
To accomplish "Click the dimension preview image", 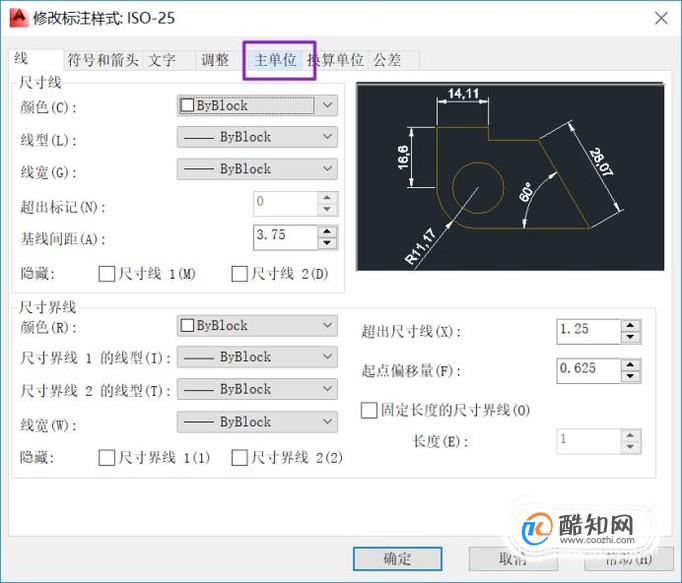I will 510,177.
